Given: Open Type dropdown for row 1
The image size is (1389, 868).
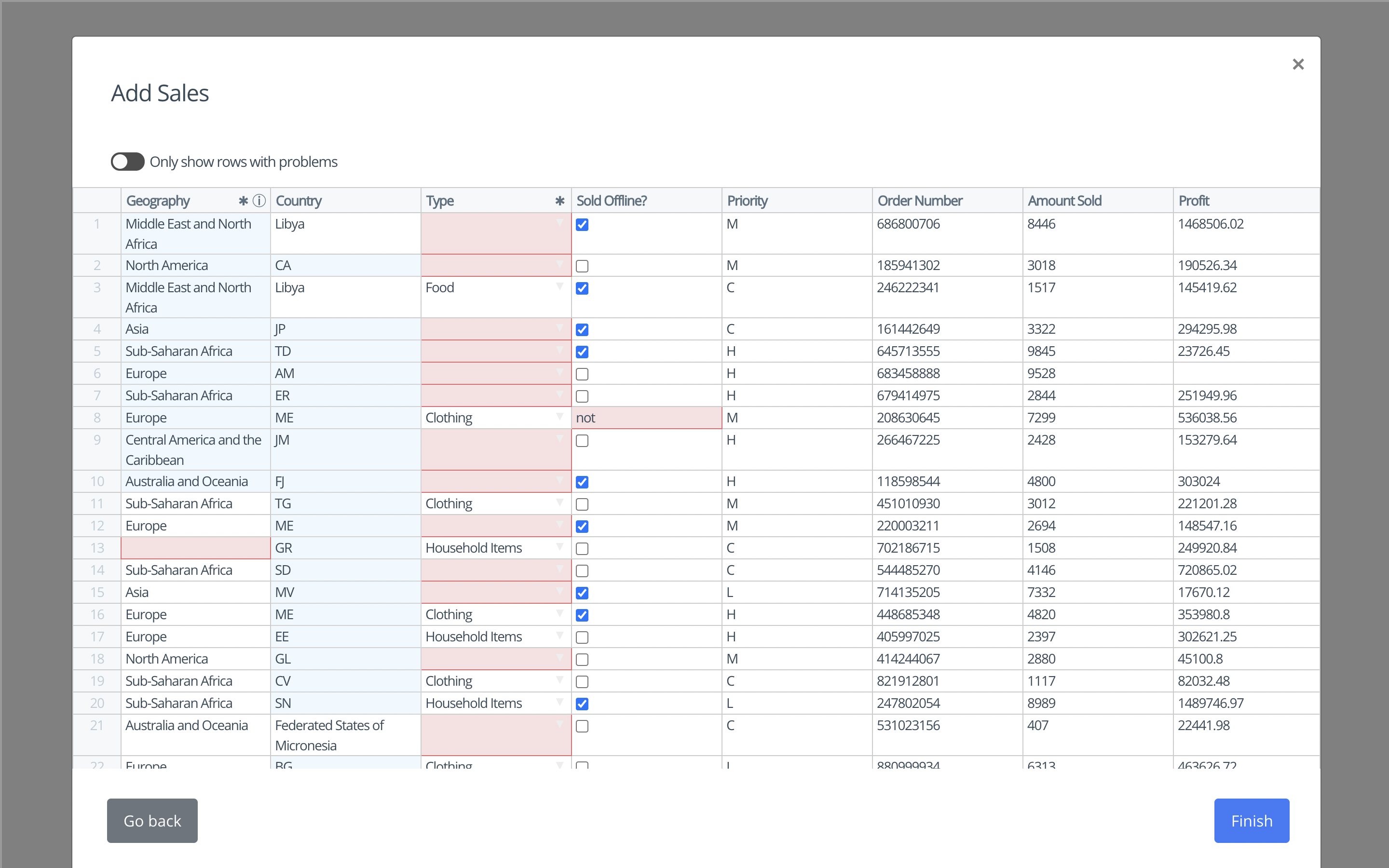Looking at the screenshot, I should [559, 223].
